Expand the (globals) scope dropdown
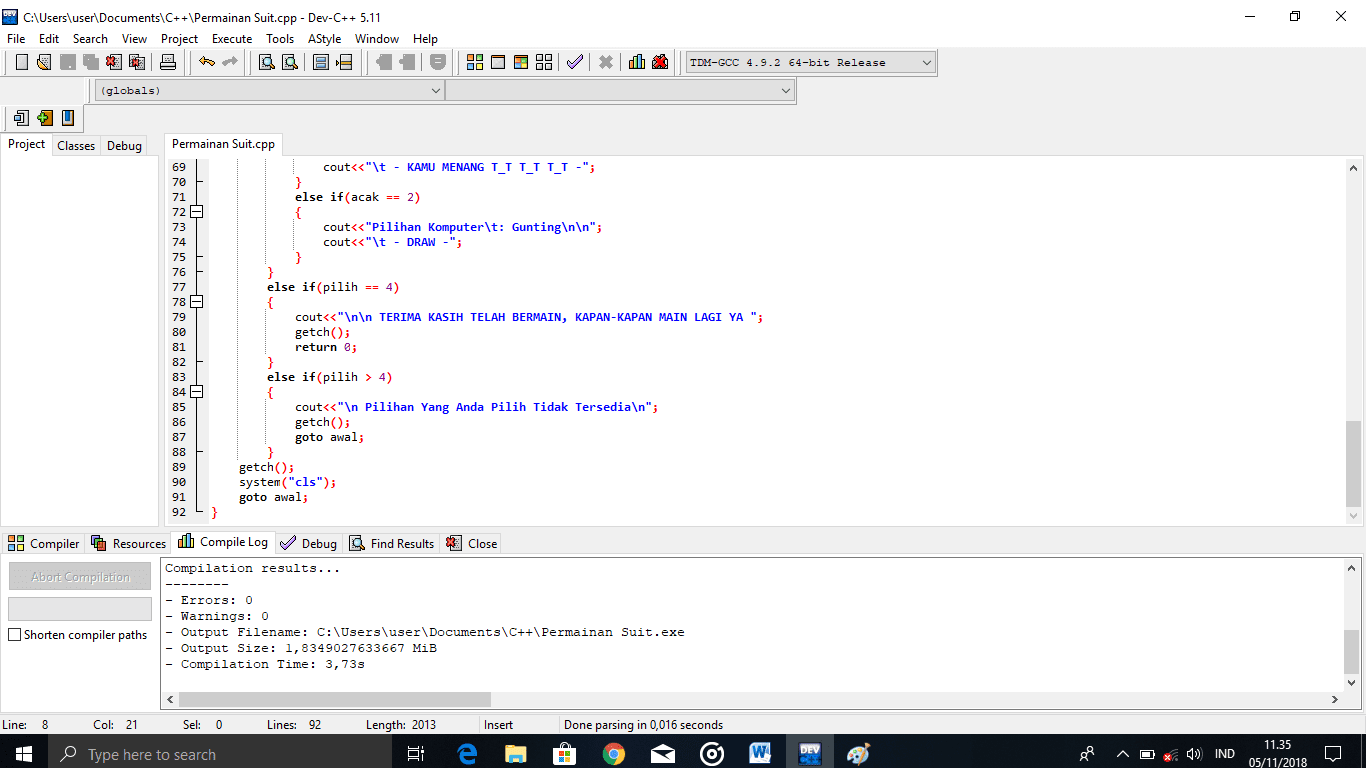Screen dimensions: 1366x768 (x=270, y=90)
